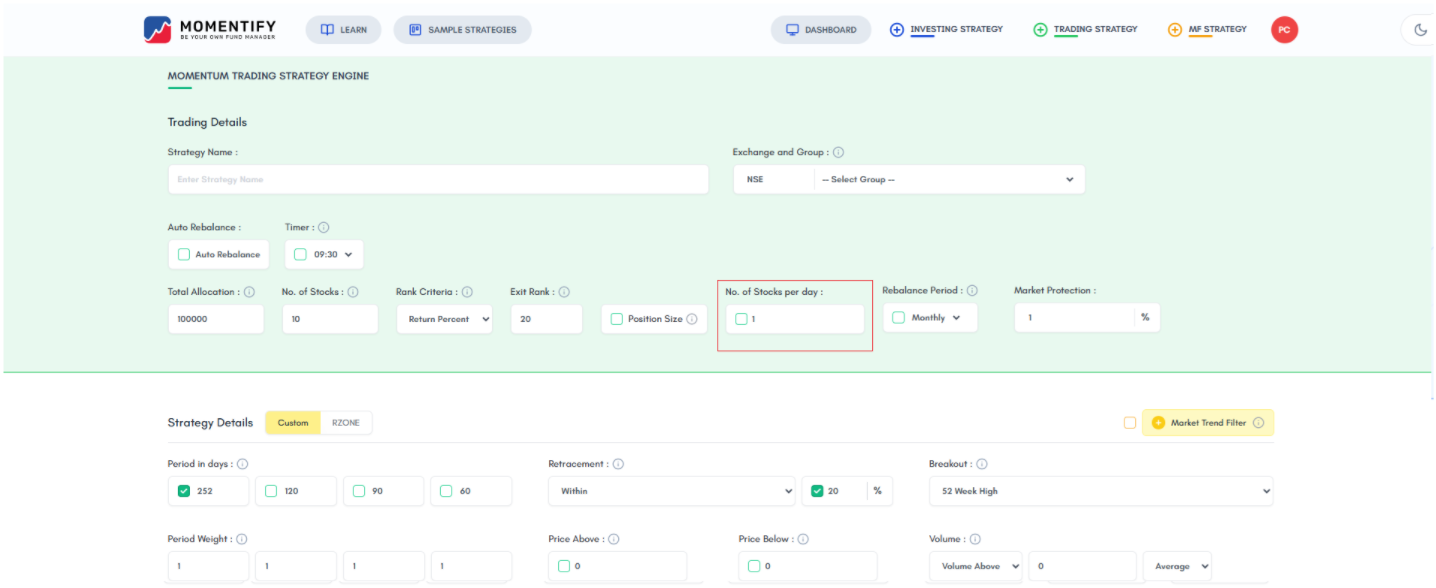
Task: Go to the Dashboard
Action: point(820,30)
